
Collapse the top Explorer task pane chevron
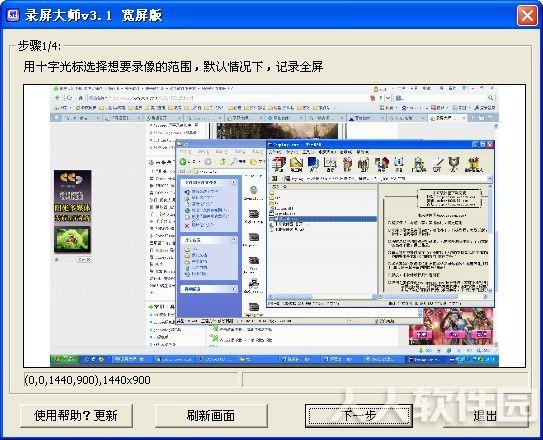click(234, 182)
